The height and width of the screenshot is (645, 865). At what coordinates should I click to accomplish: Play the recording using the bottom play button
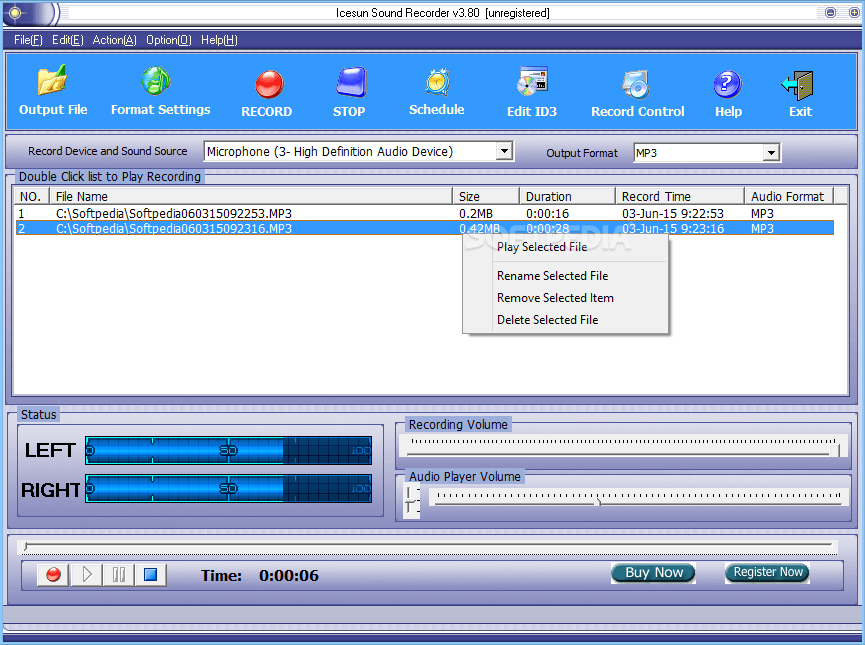(85, 574)
